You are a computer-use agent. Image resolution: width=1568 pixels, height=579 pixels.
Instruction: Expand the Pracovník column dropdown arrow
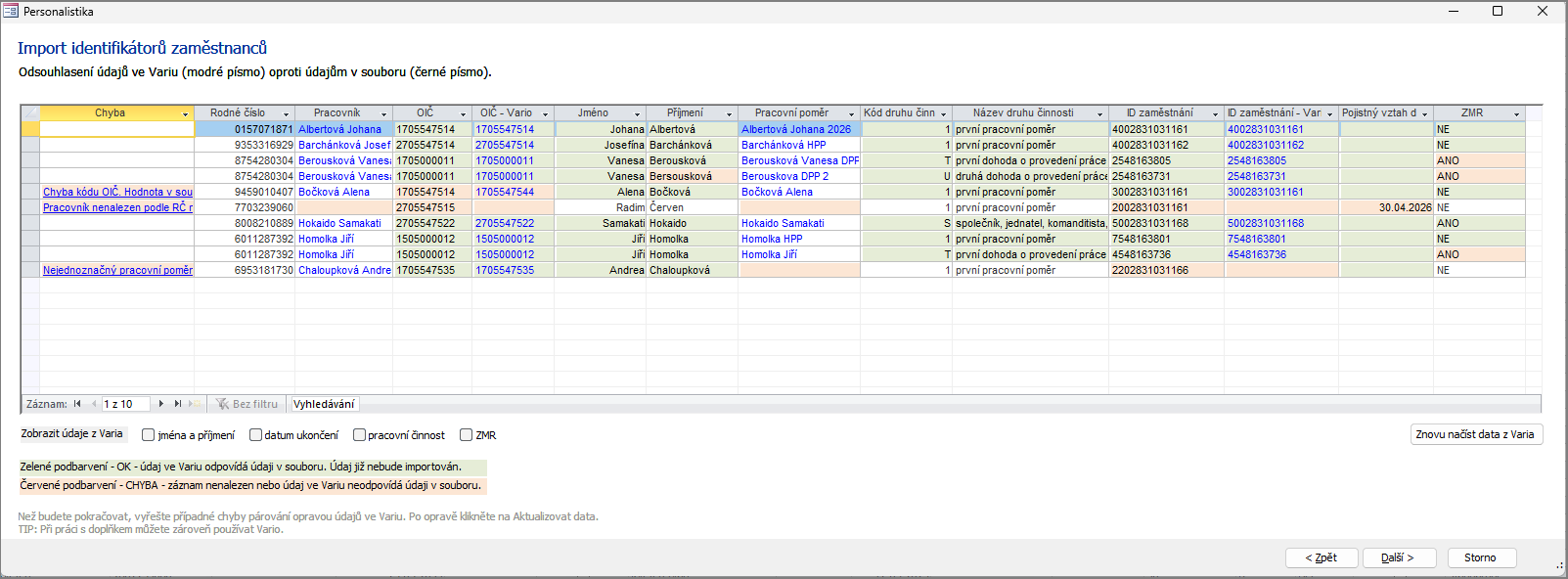coord(383,114)
